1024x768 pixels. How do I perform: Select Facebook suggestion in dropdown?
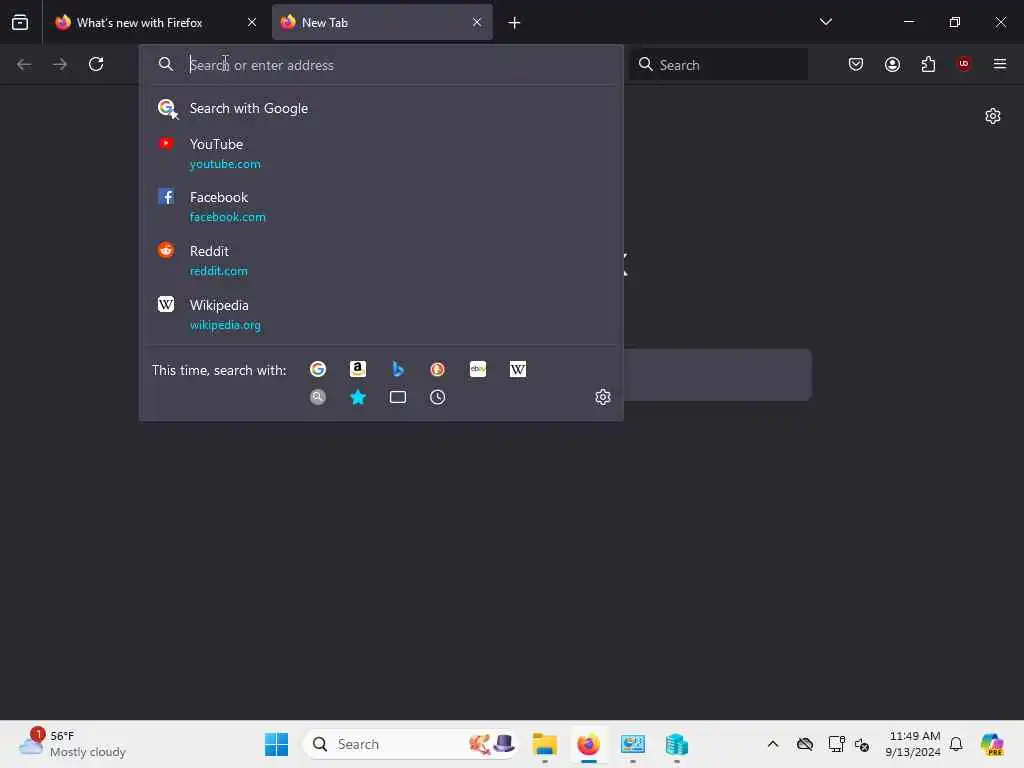(x=381, y=206)
